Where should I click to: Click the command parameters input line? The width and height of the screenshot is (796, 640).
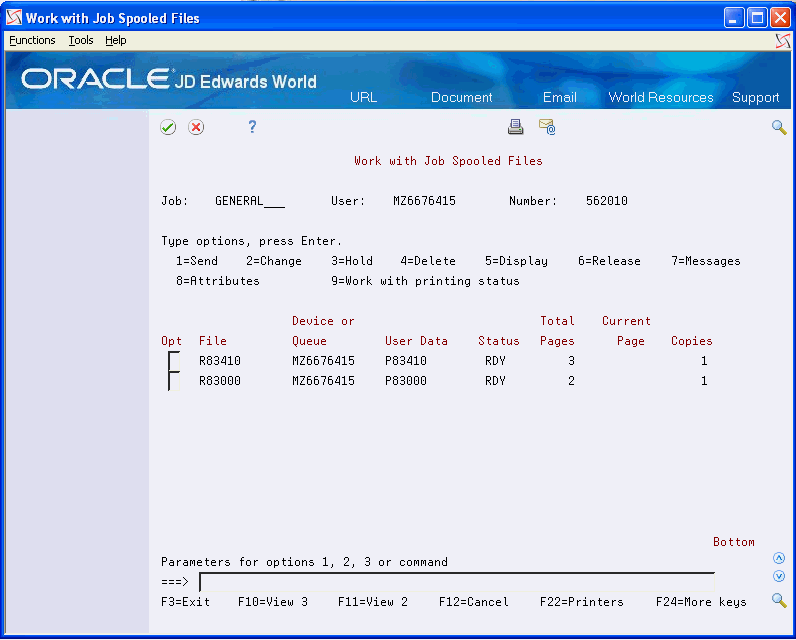[457, 582]
